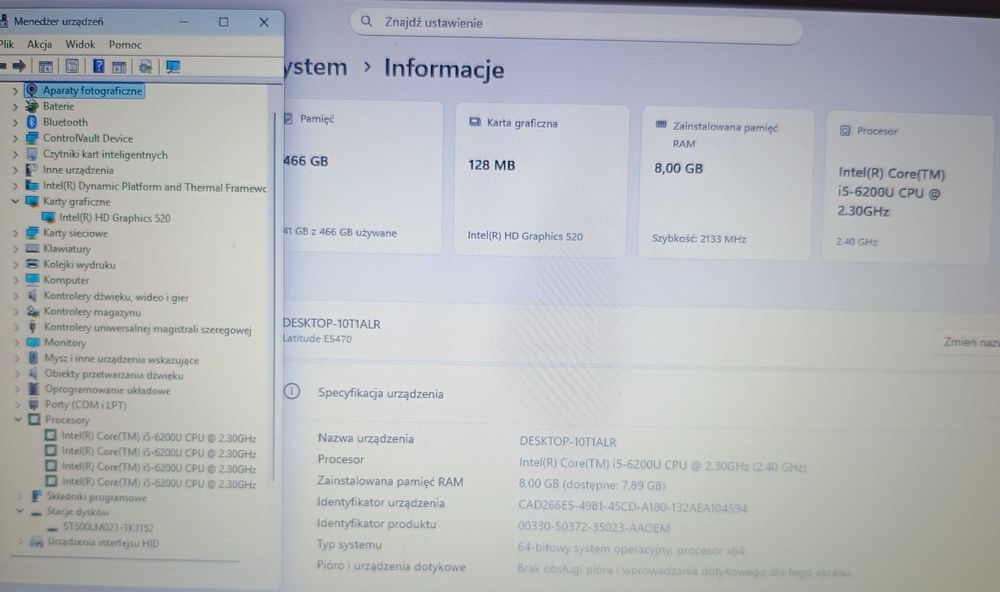Expand the Inne urządzenia node
The image size is (1000, 592).
point(15,170)
